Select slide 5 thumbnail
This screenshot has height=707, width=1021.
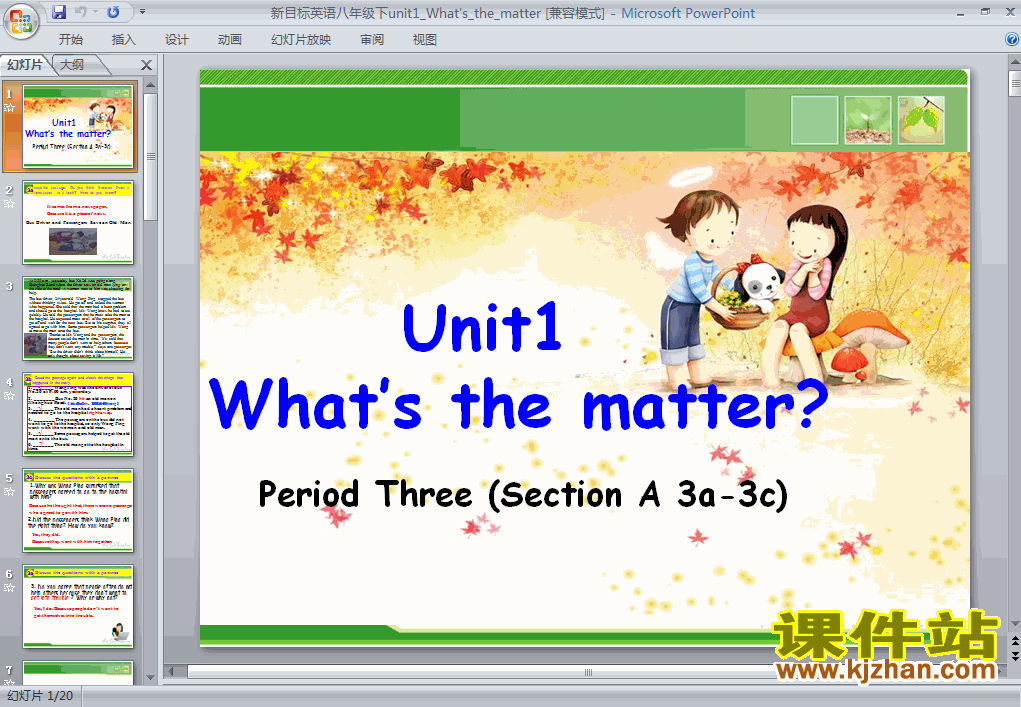click(78, 510)
